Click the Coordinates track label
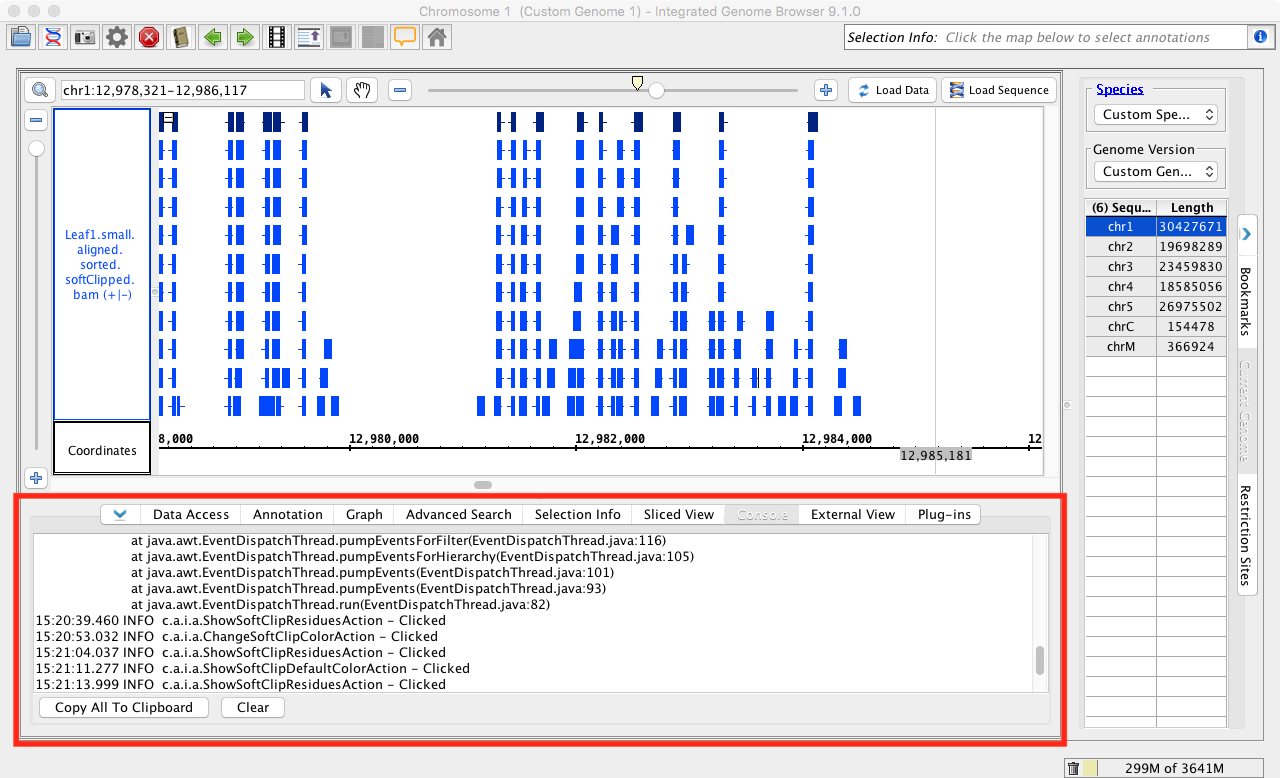The height and width of the screenshot is (778, 1280). coord(102,450)
